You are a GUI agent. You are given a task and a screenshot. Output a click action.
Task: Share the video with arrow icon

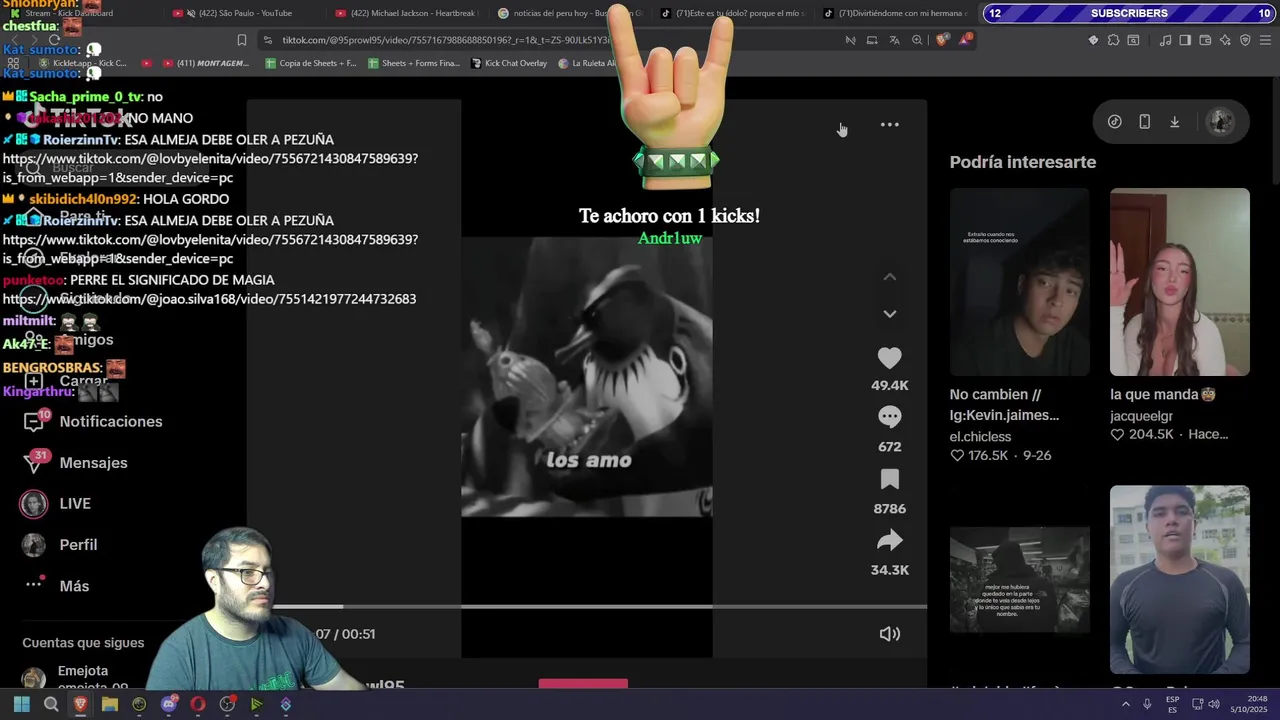point(889,541)
